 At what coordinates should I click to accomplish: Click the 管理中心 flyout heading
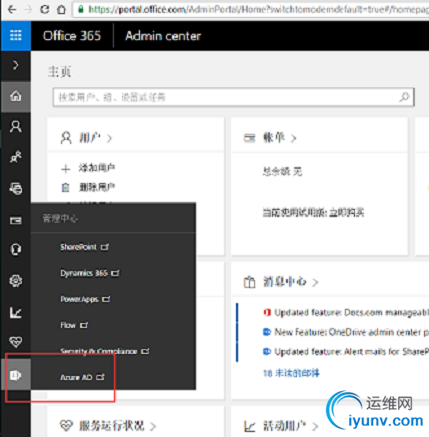click(x=60, y=219)
